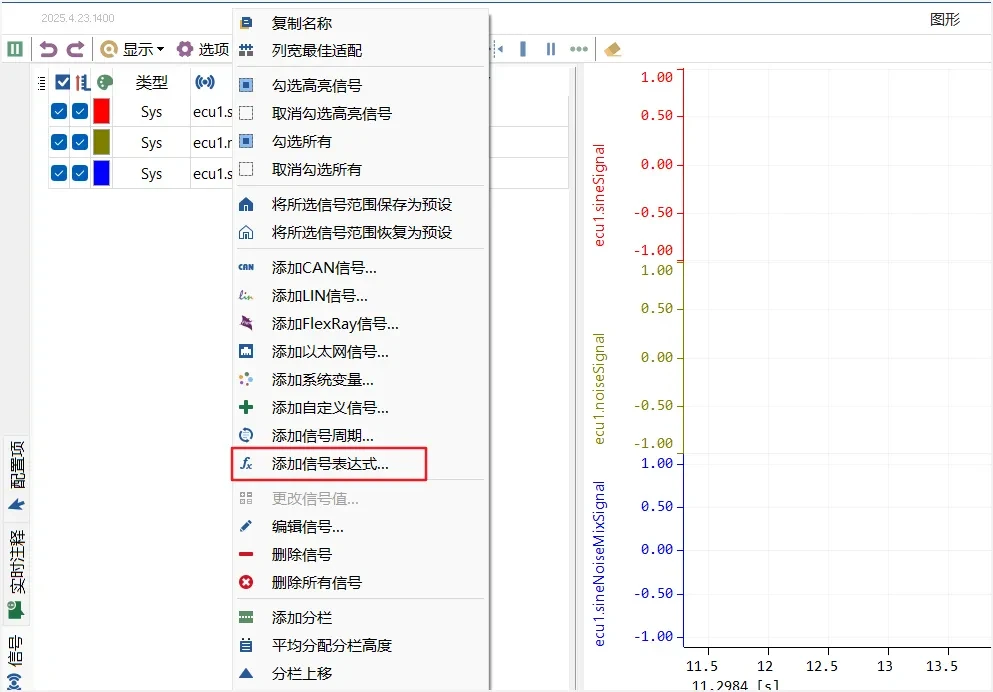Click 删除所有信号 in the menu
This screenshot has height=692, width=993.
pyautogui.click(x=316, y=582)
